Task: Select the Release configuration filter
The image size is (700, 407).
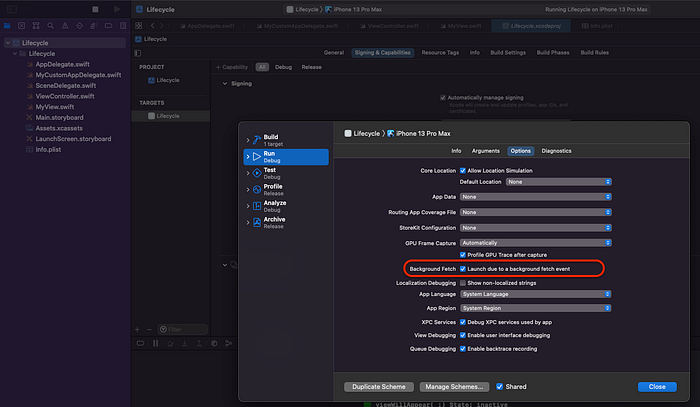Action: point(311,67)
